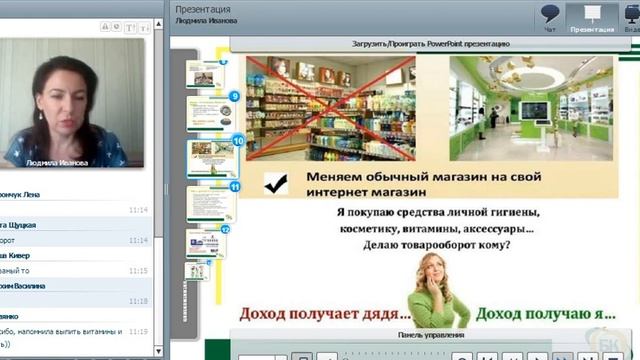Viewport: 640px width, 360px height.
Task: Click the play button in control panel
Action: click(537, 356)
